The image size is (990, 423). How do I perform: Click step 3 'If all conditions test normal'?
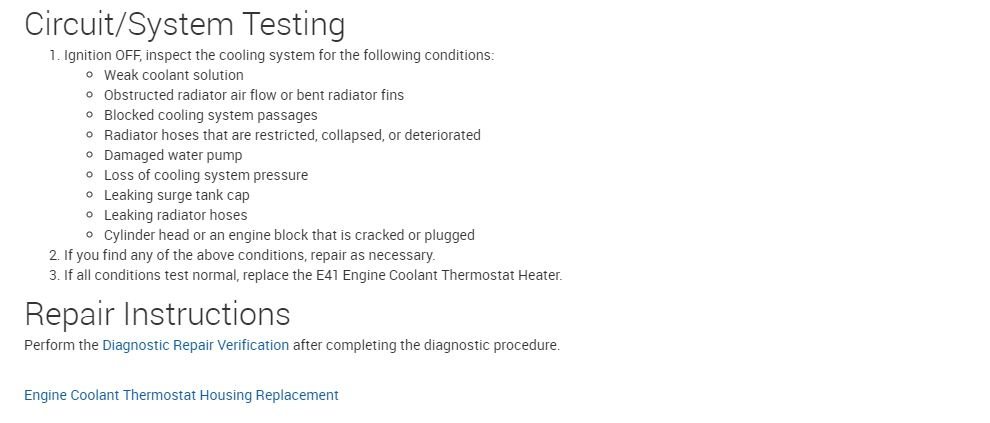(x=160, y=275)
